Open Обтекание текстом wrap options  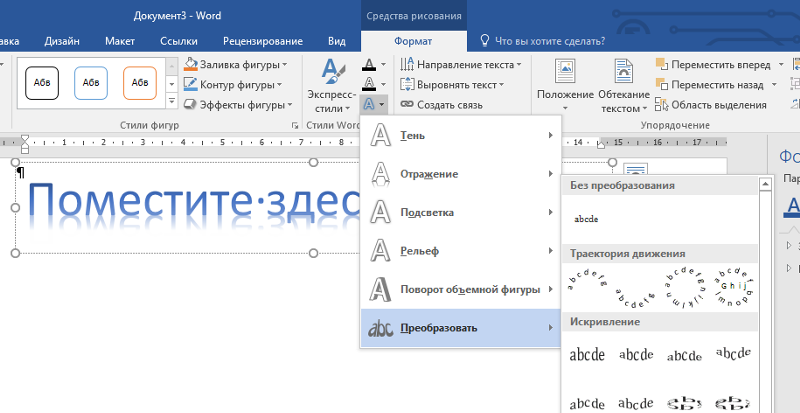[625, 85]
